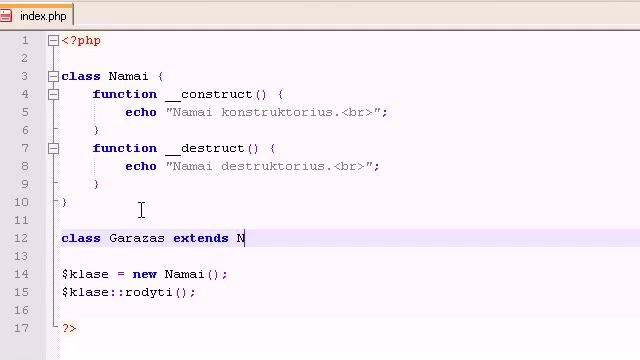The width and height of the screenshot is (640, 360).
Task: Click the string "Namai konstruktorius.<br>"
Action: [273, 112]
